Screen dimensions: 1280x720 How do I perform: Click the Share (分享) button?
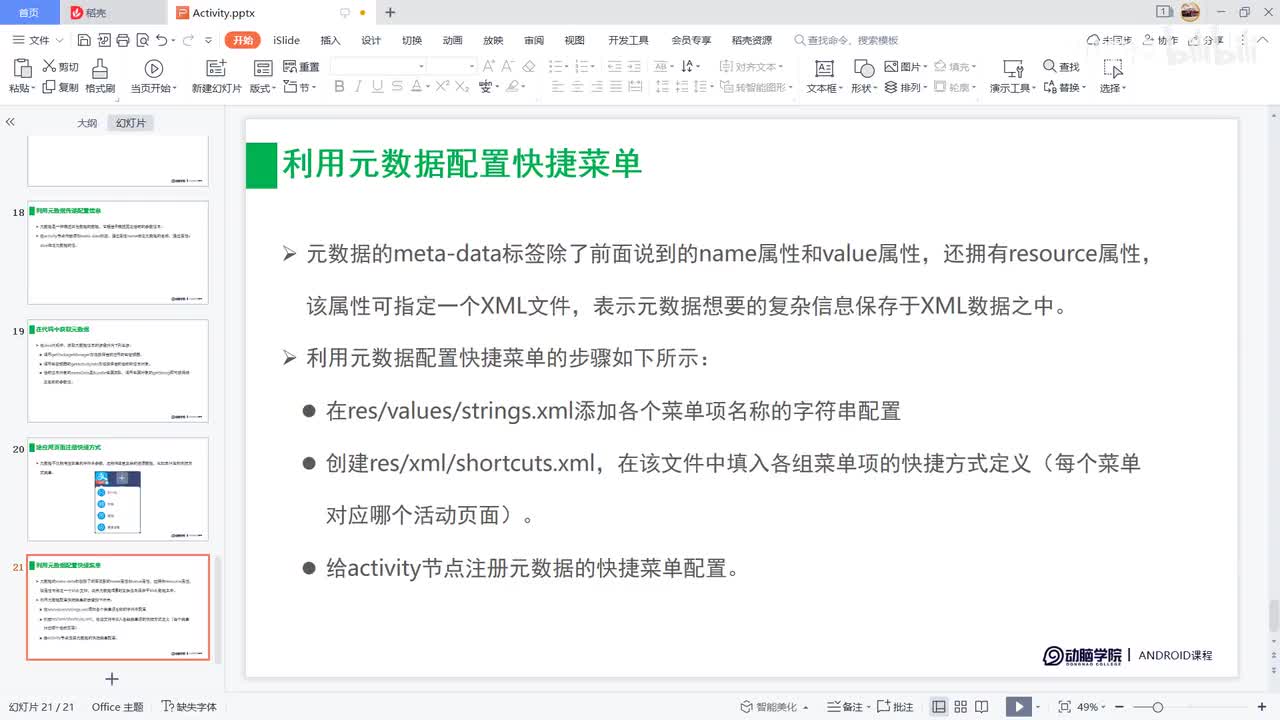(x=1207, y=40)
